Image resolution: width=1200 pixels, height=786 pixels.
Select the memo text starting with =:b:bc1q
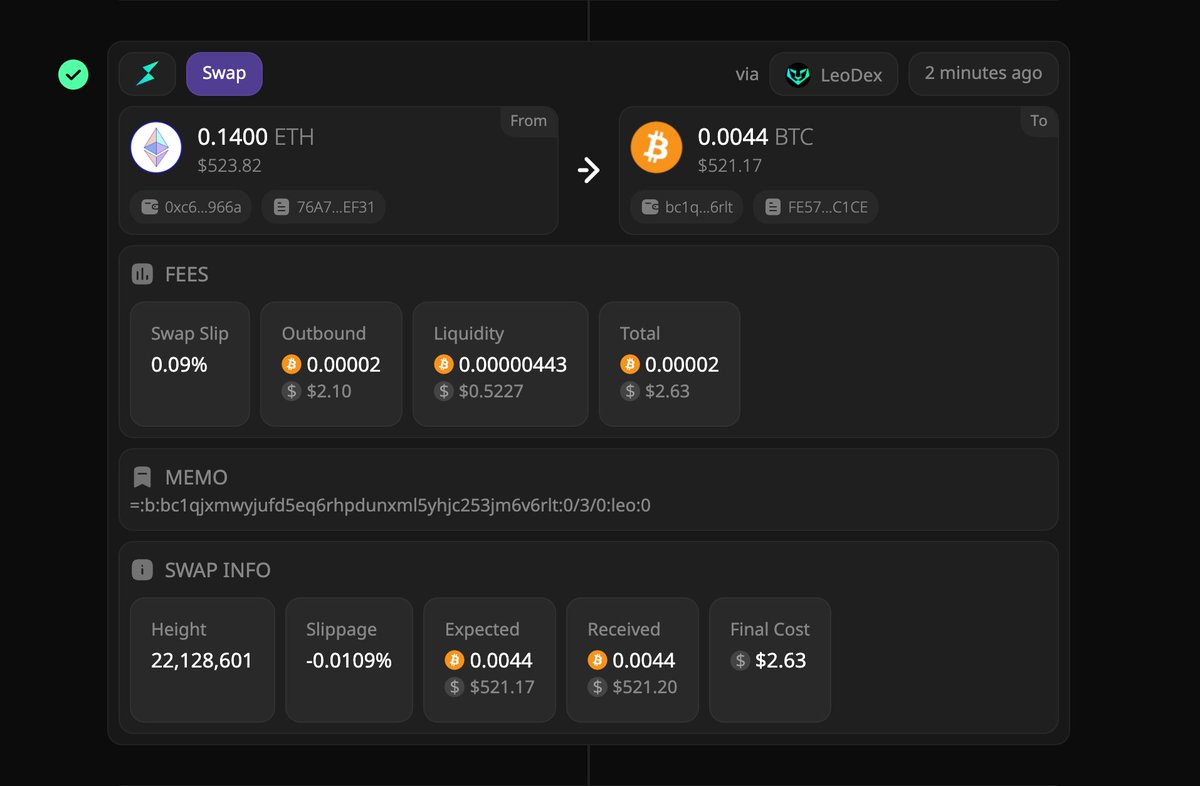pos(390,505)
